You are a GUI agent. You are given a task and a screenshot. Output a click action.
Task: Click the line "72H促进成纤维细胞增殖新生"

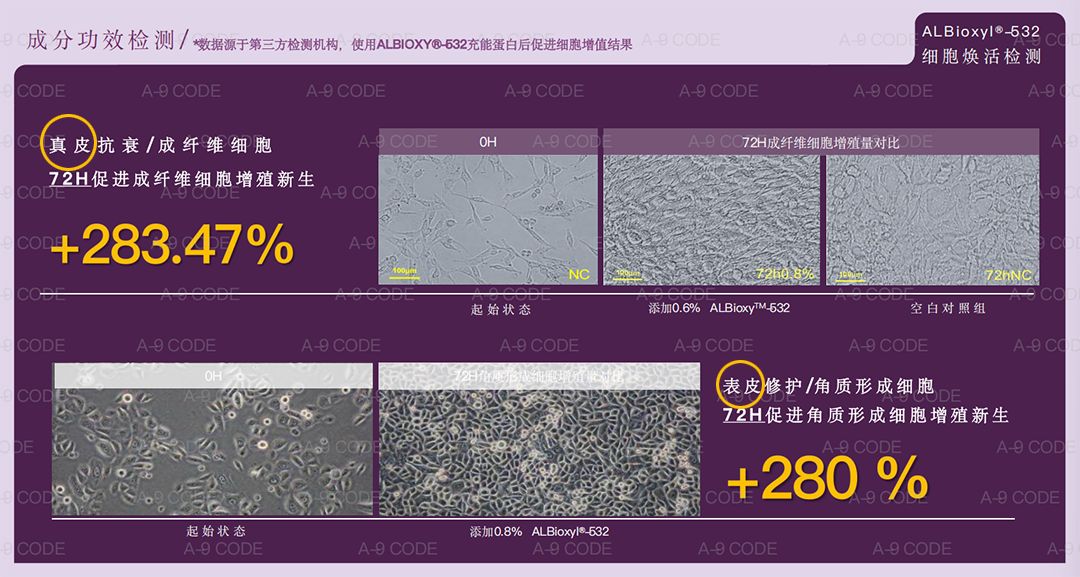tap(181, 179)
